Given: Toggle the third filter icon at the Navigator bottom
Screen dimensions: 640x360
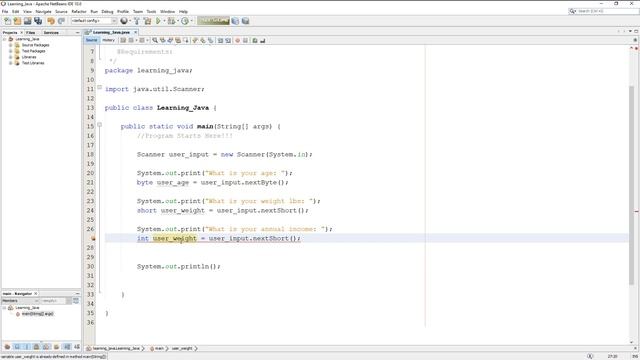Looking at the screenshot, I should coord(27,347).
